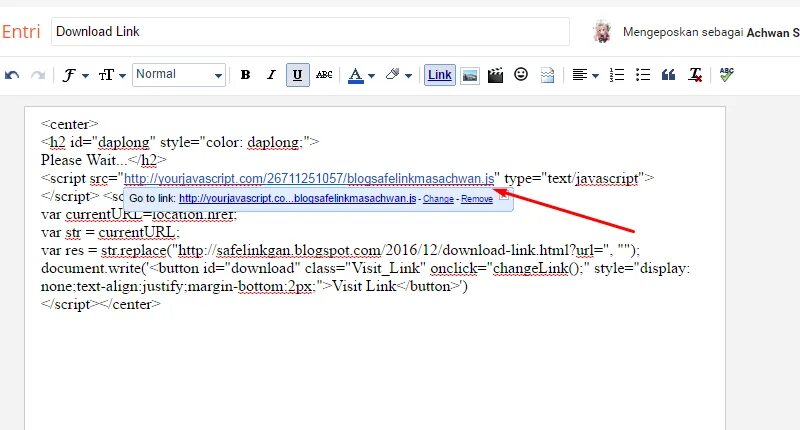This screenshot has height=430, width=800.
Task: Click the closing "</script></center>" line
Action: pyautogui.click(x=101, y=305)
